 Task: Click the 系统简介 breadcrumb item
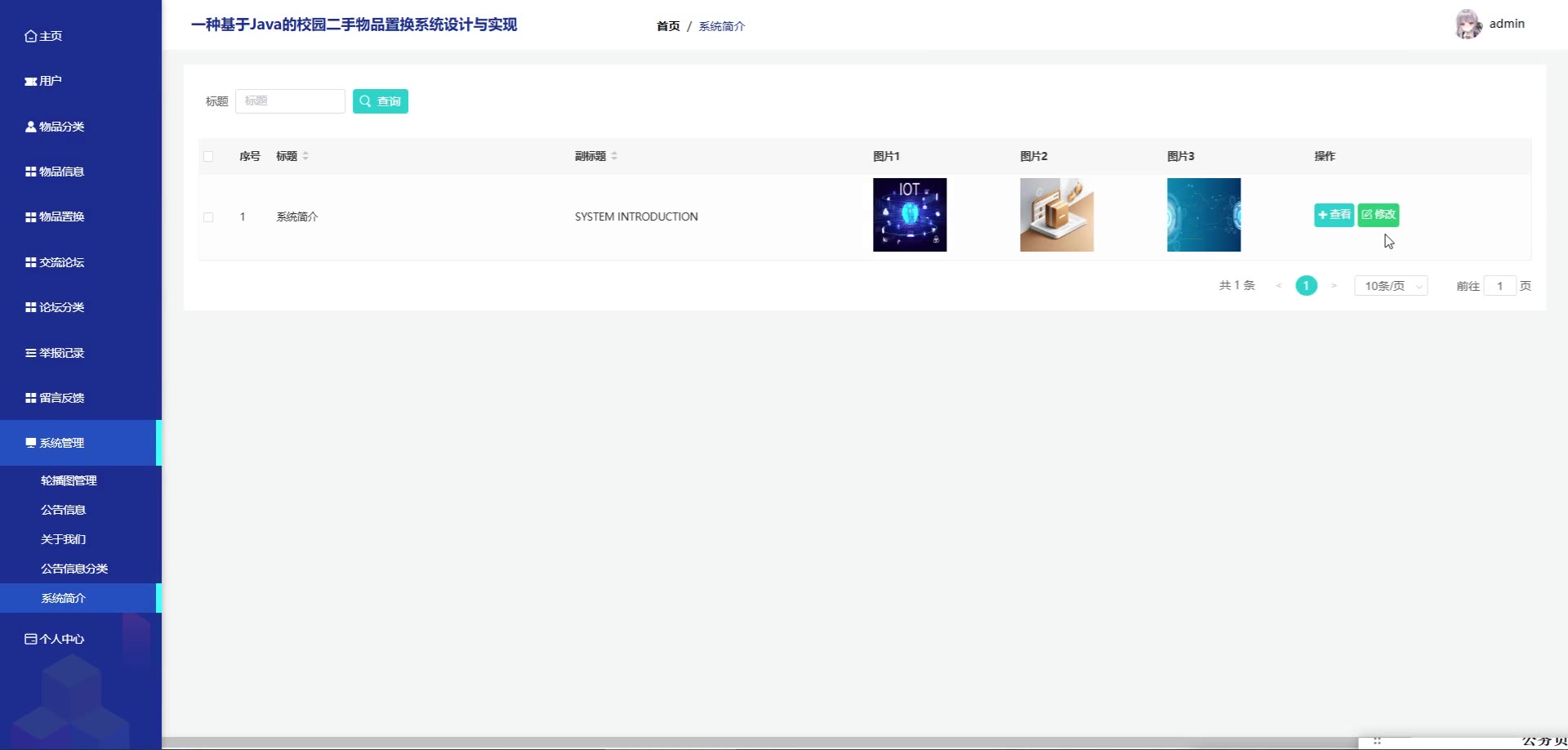coord(722,26)
